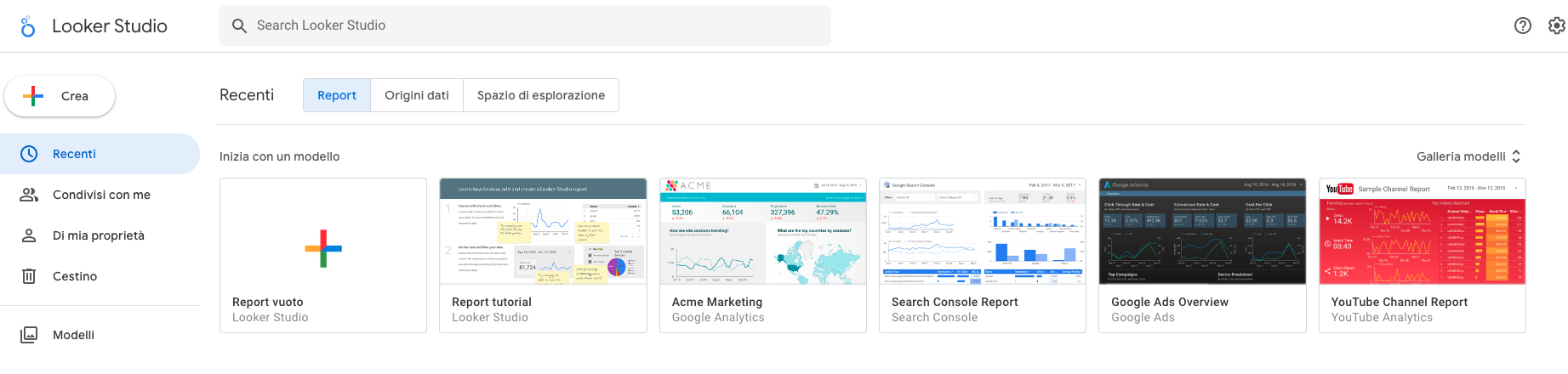Switch to the Origini dati tab

pyautogui.click(x=417, y=95)
